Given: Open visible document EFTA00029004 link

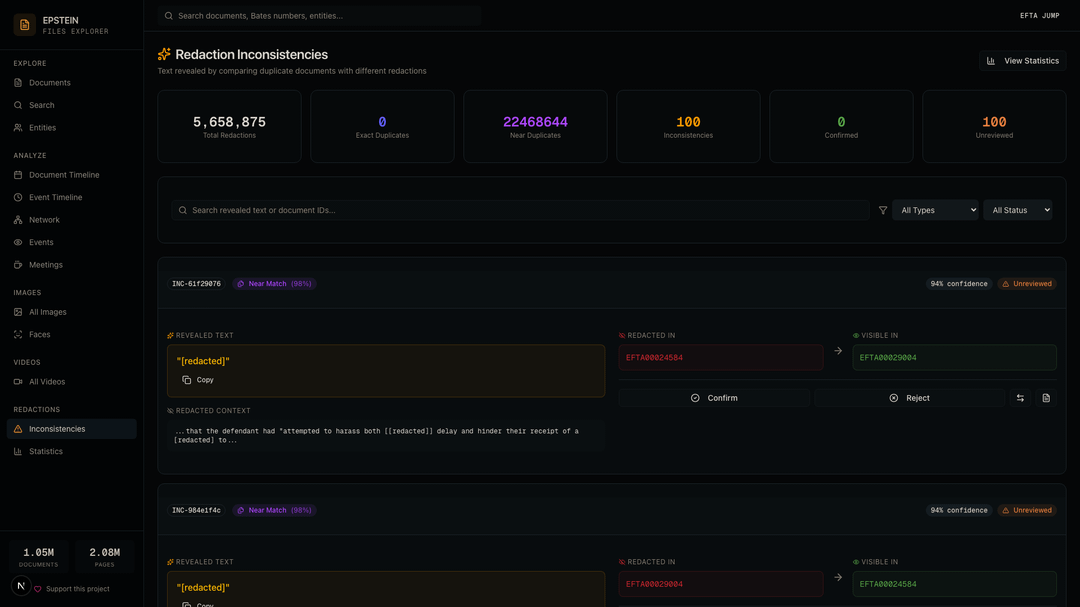Looking at the screenshot, I should click(x=888, y=358).
